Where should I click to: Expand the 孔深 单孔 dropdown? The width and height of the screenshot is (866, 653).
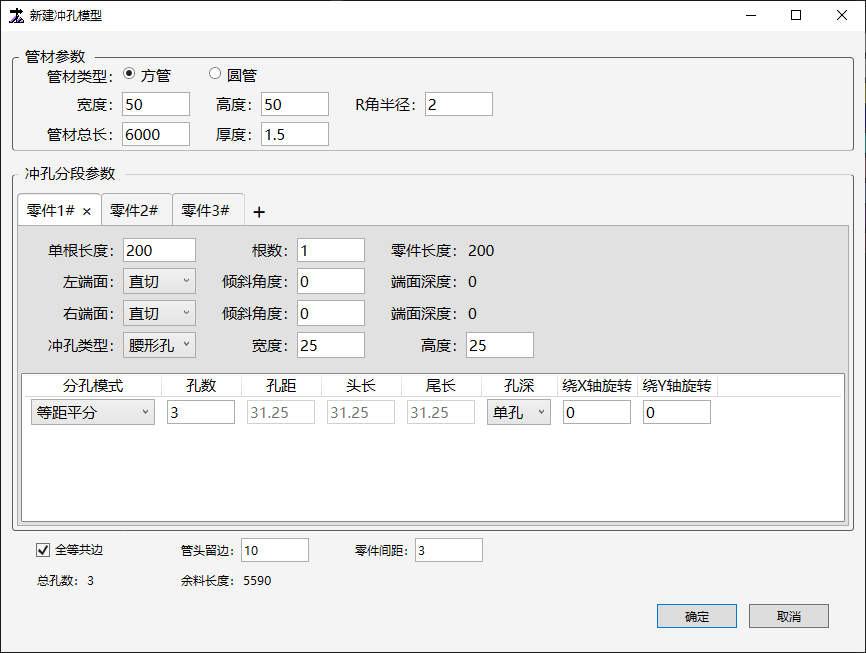(518, 412)
